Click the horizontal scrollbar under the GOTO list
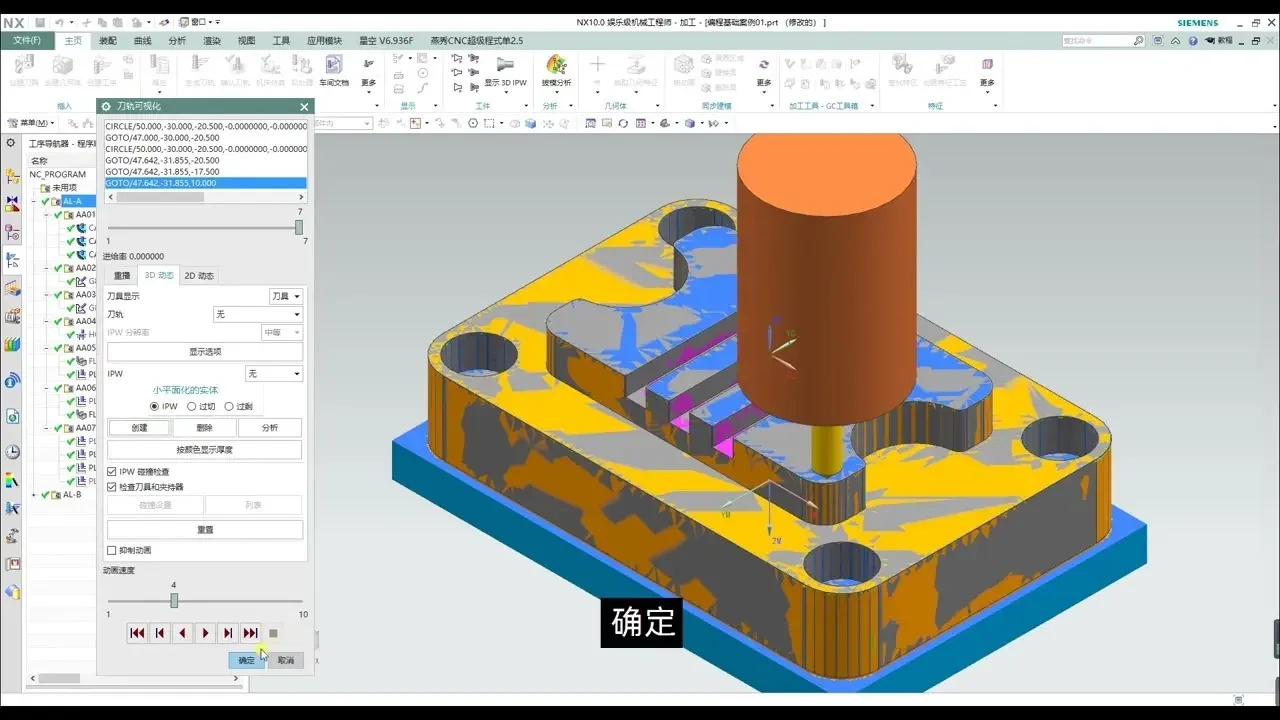1280x720 pixels. (206, 197)
